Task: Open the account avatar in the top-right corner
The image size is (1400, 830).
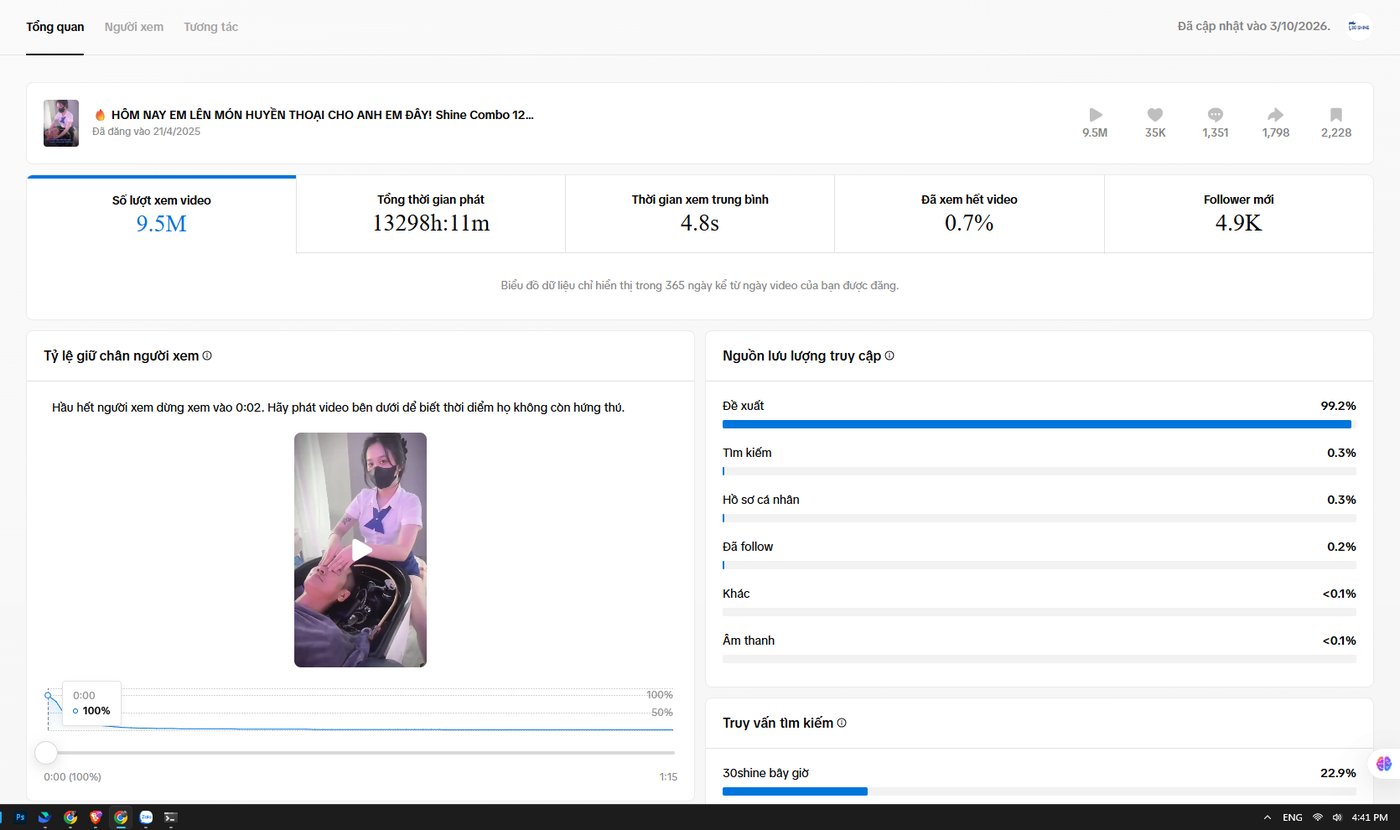Action: 1358,26
